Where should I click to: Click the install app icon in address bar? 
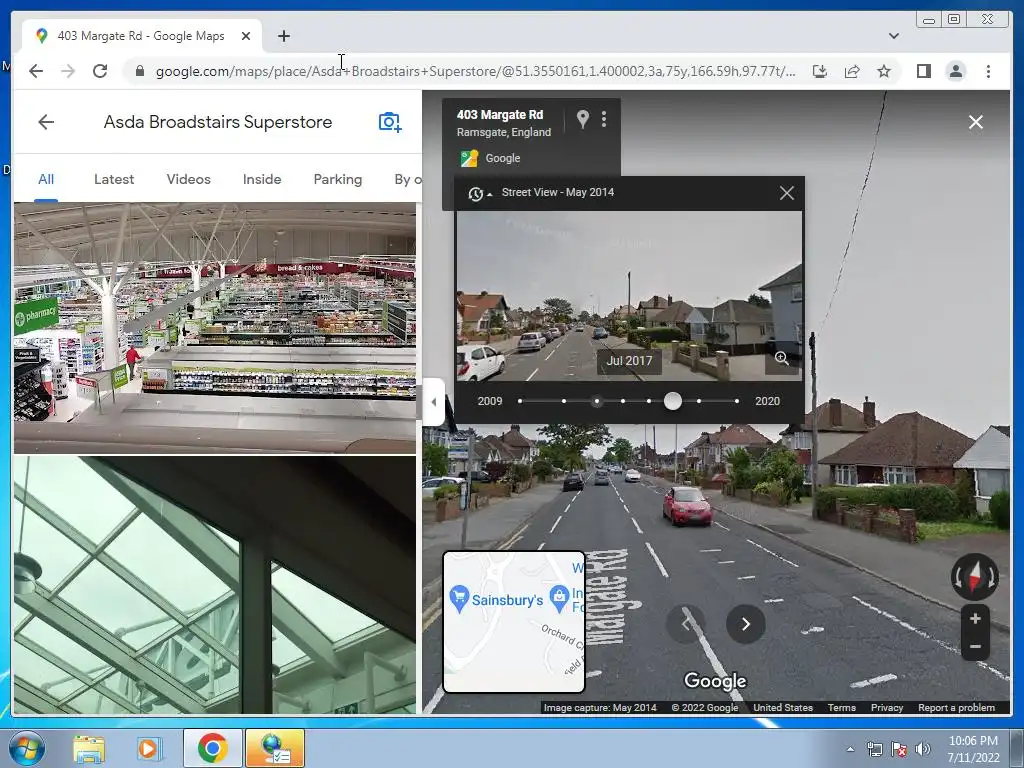[x=820, y=71]
